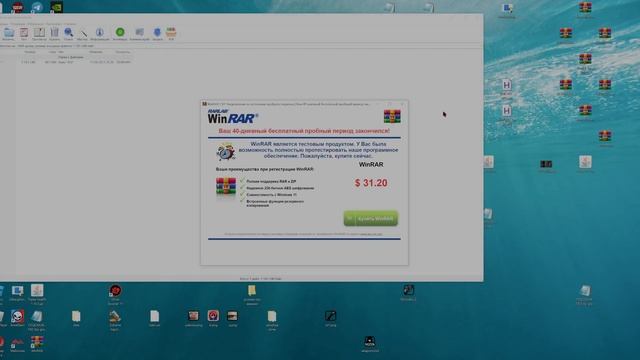Open the Telegram desktop shortcut
Screen dimensions: 640x360
[x=37, y=7]
